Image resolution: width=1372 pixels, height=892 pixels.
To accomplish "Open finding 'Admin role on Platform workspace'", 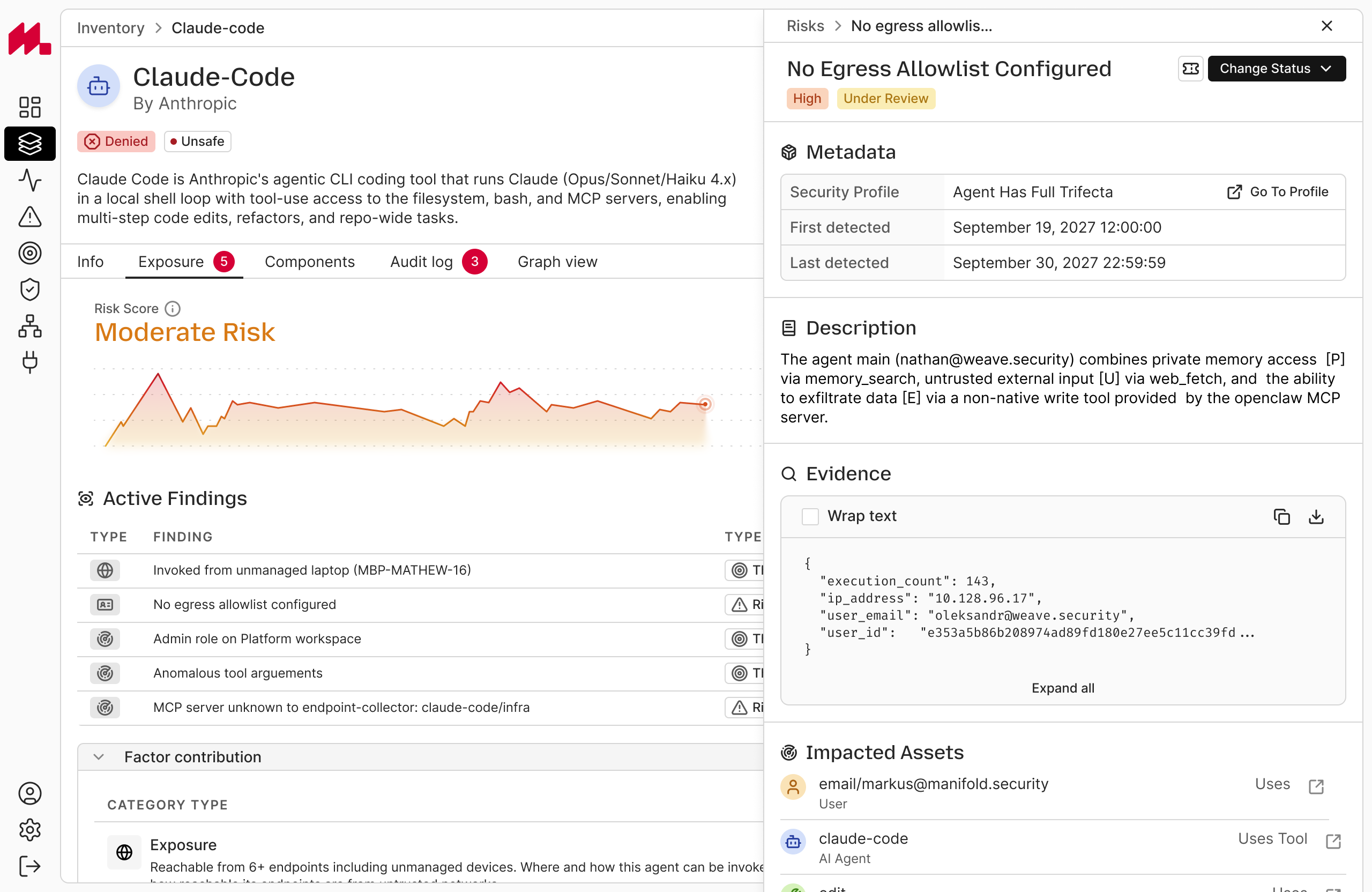I will (x=257, y=639).
